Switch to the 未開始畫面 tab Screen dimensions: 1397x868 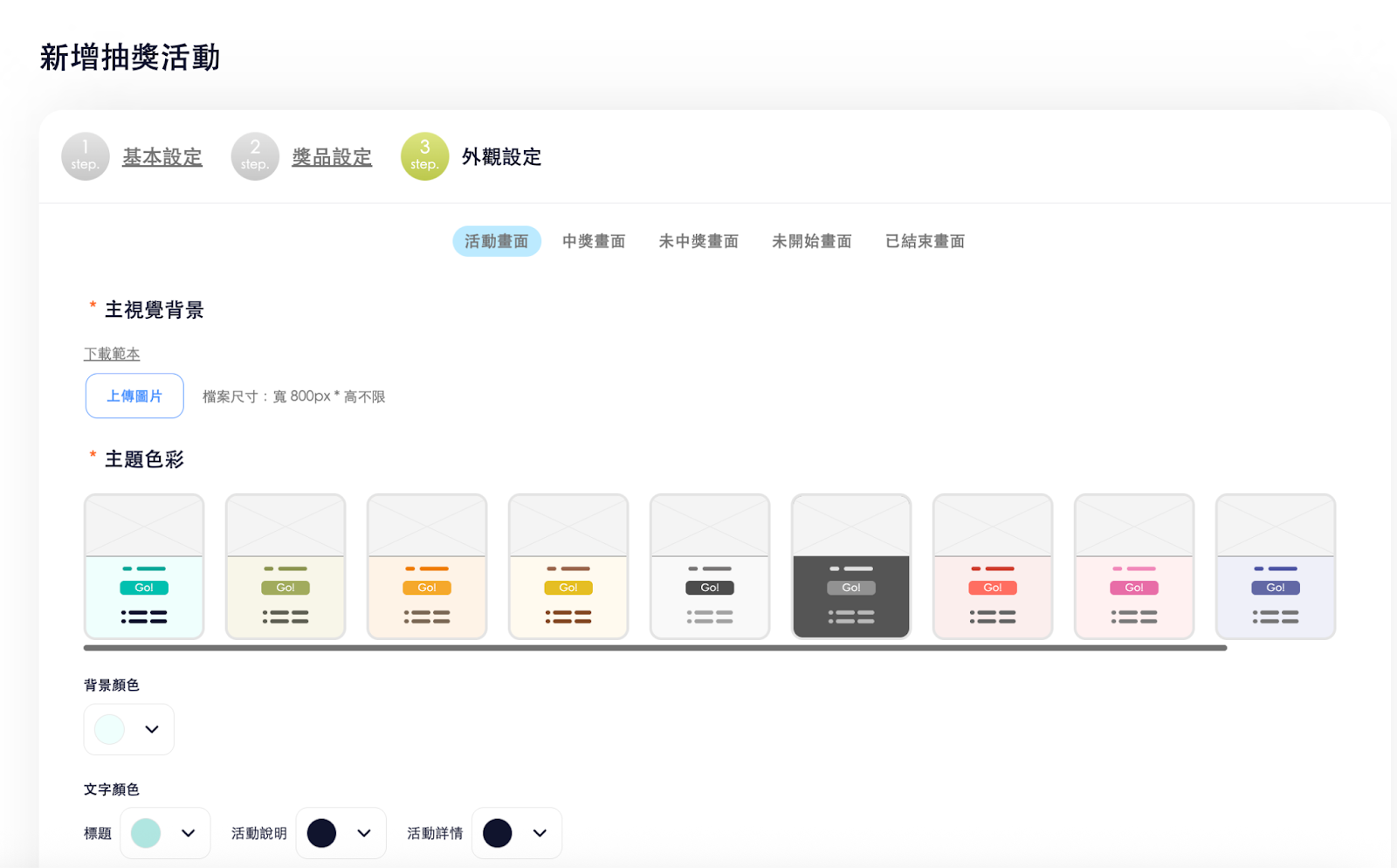[x=811, y=241]
